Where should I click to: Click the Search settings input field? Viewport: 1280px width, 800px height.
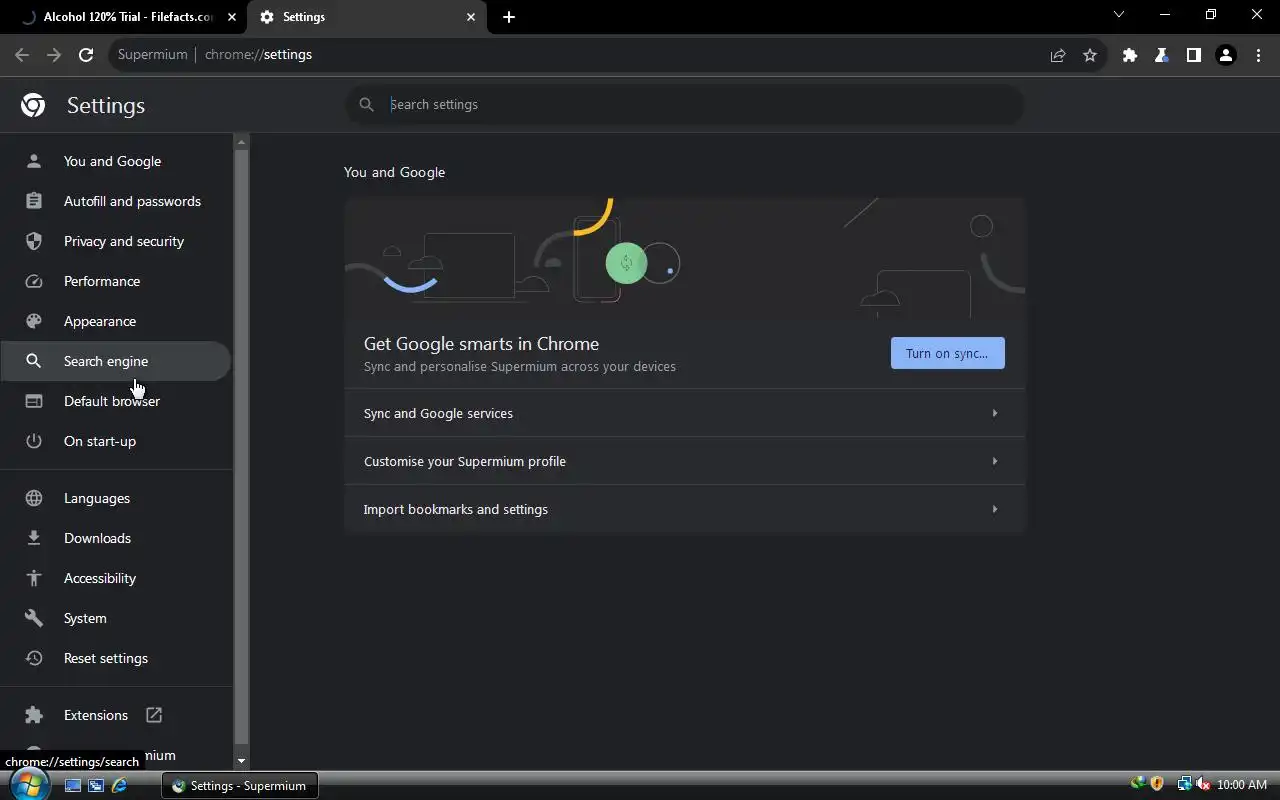[x=684, y=104]
